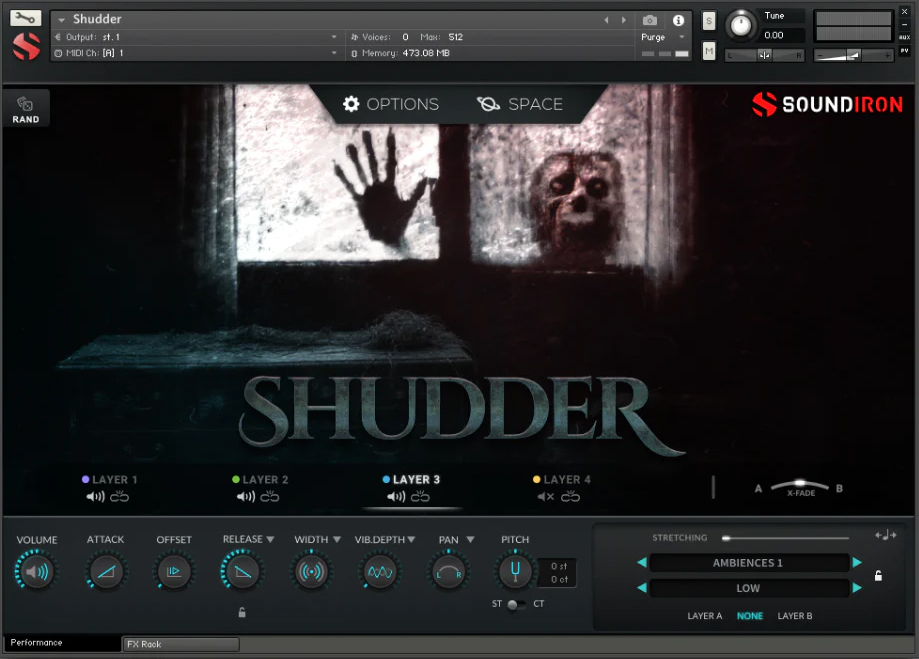919x659 pixels.
Task: Click the instrument pan slider in header
Action: point(765,55)
